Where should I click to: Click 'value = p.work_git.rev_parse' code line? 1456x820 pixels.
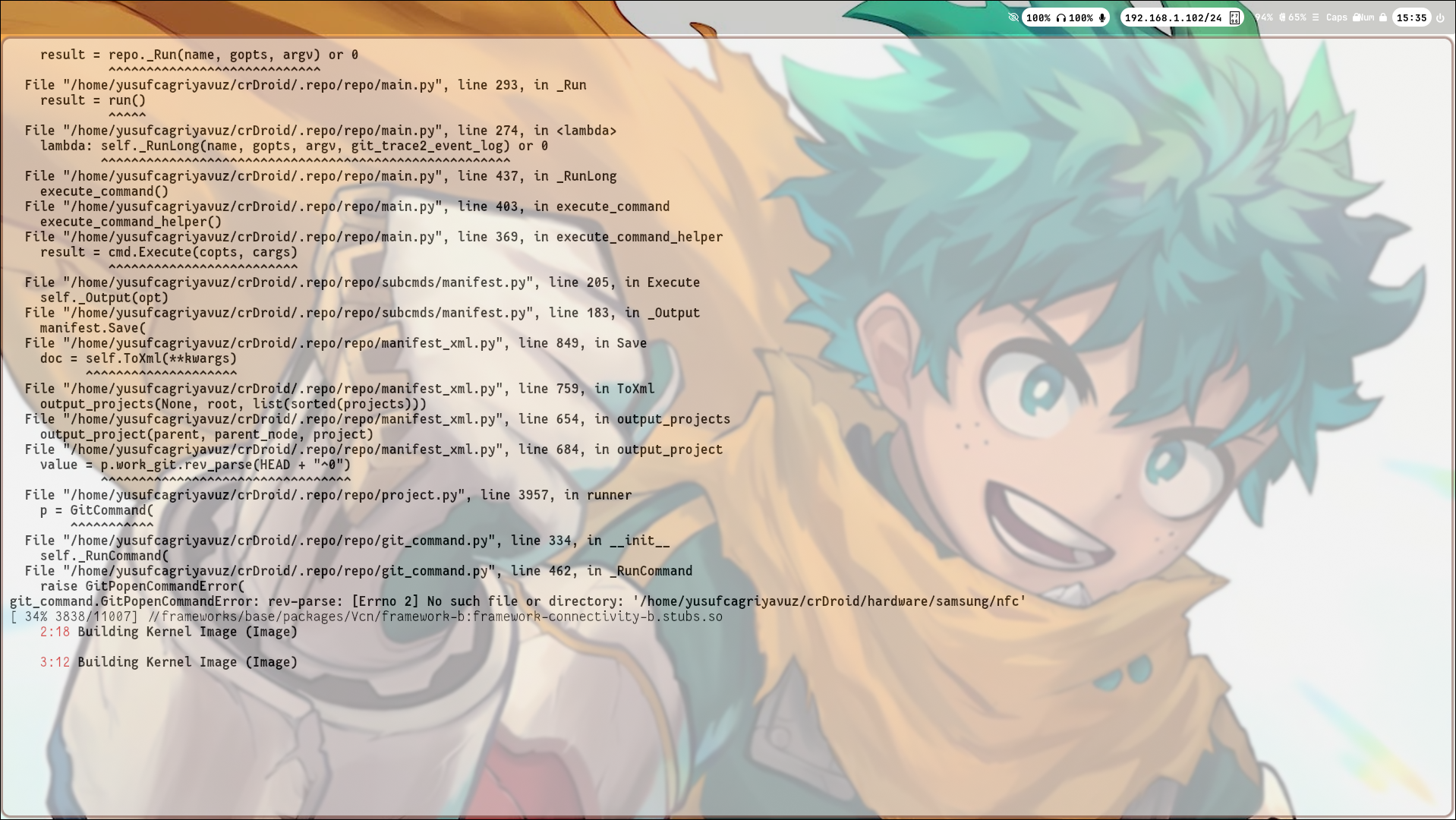tap(195, 465)
